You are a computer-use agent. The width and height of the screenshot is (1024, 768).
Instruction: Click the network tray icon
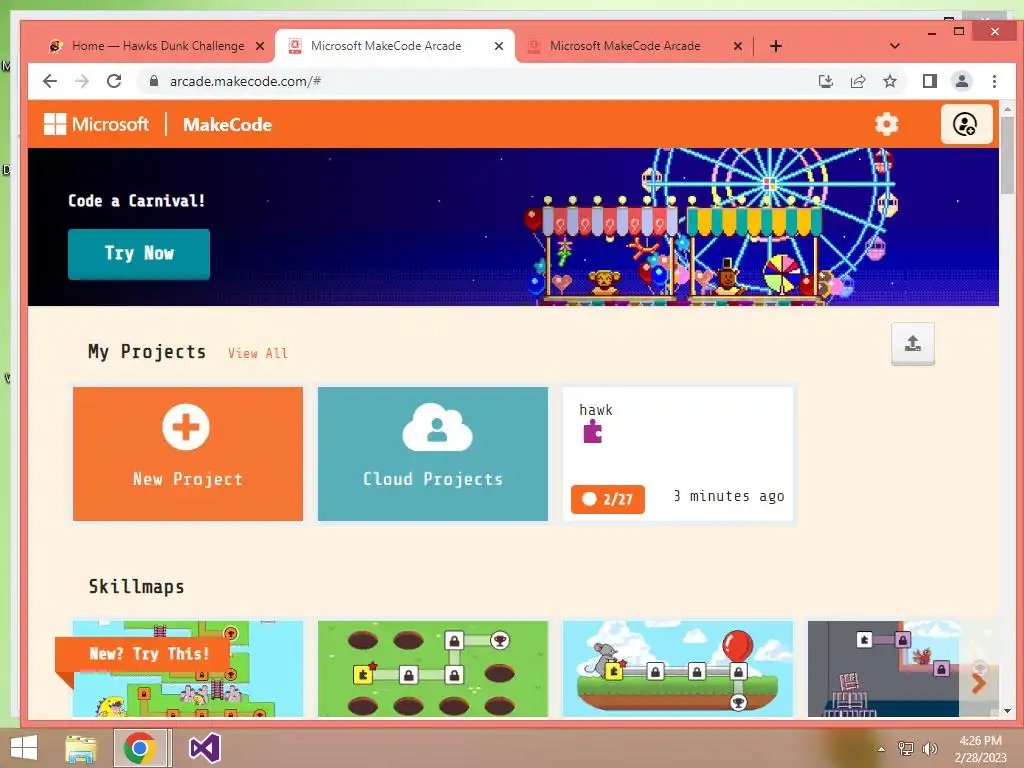pyautogui.click(x=906, y=748)
